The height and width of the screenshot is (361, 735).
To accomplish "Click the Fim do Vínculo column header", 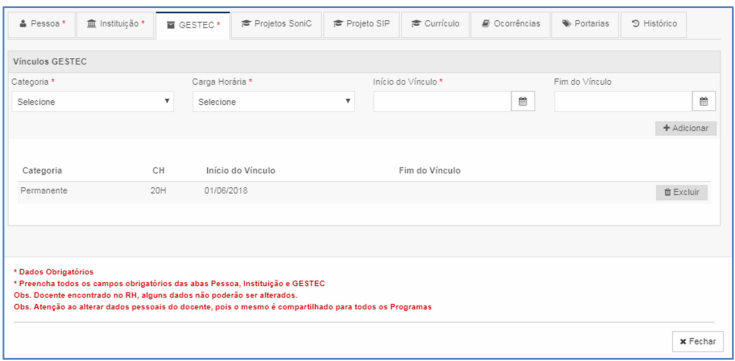I will 430,171.
